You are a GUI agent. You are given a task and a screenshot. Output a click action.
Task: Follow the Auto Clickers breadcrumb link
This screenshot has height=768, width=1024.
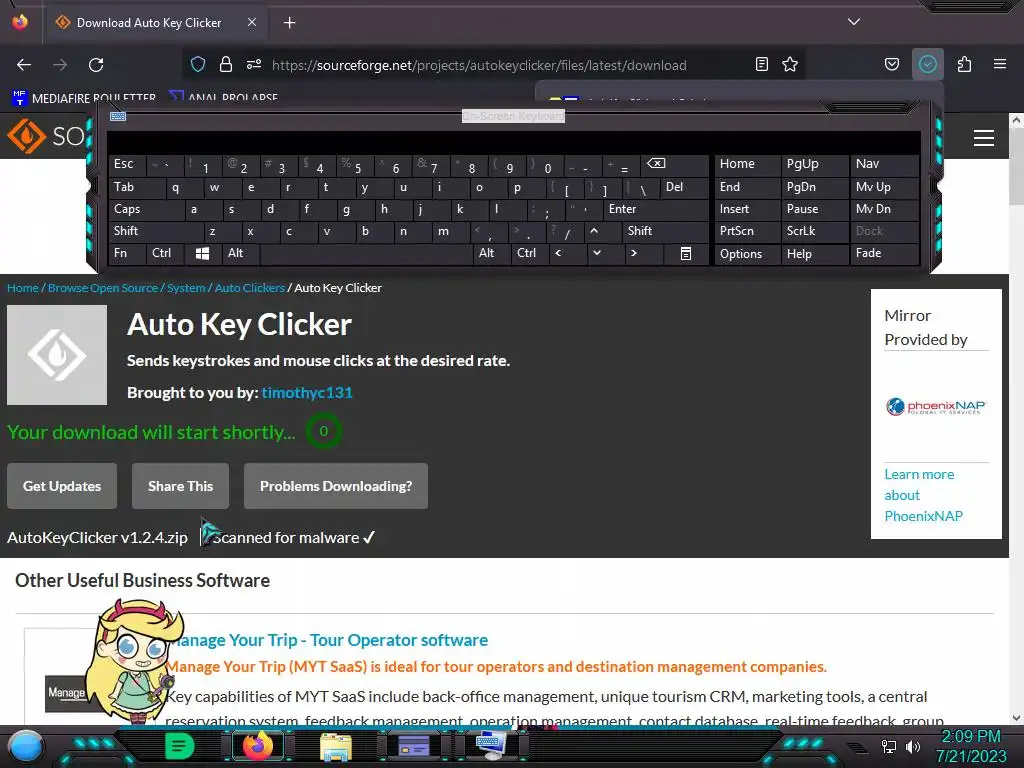[249, 288]
